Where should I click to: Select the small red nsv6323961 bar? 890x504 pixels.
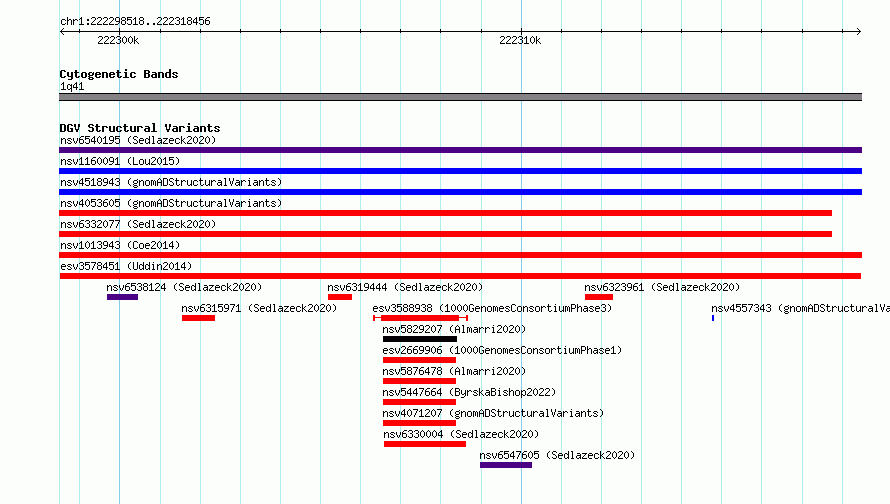tap(599, 297)
